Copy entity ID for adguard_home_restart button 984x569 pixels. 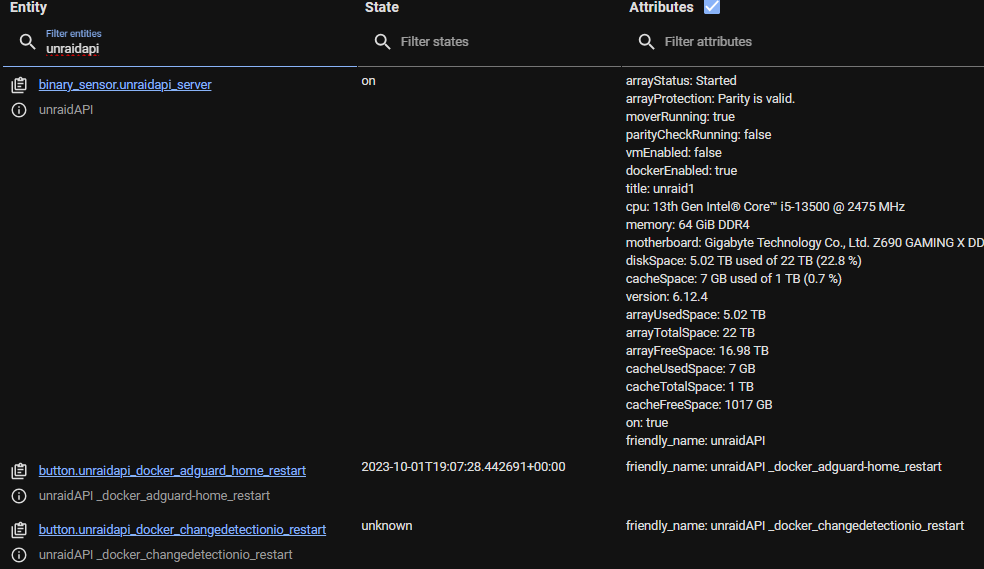coord(19,471)
